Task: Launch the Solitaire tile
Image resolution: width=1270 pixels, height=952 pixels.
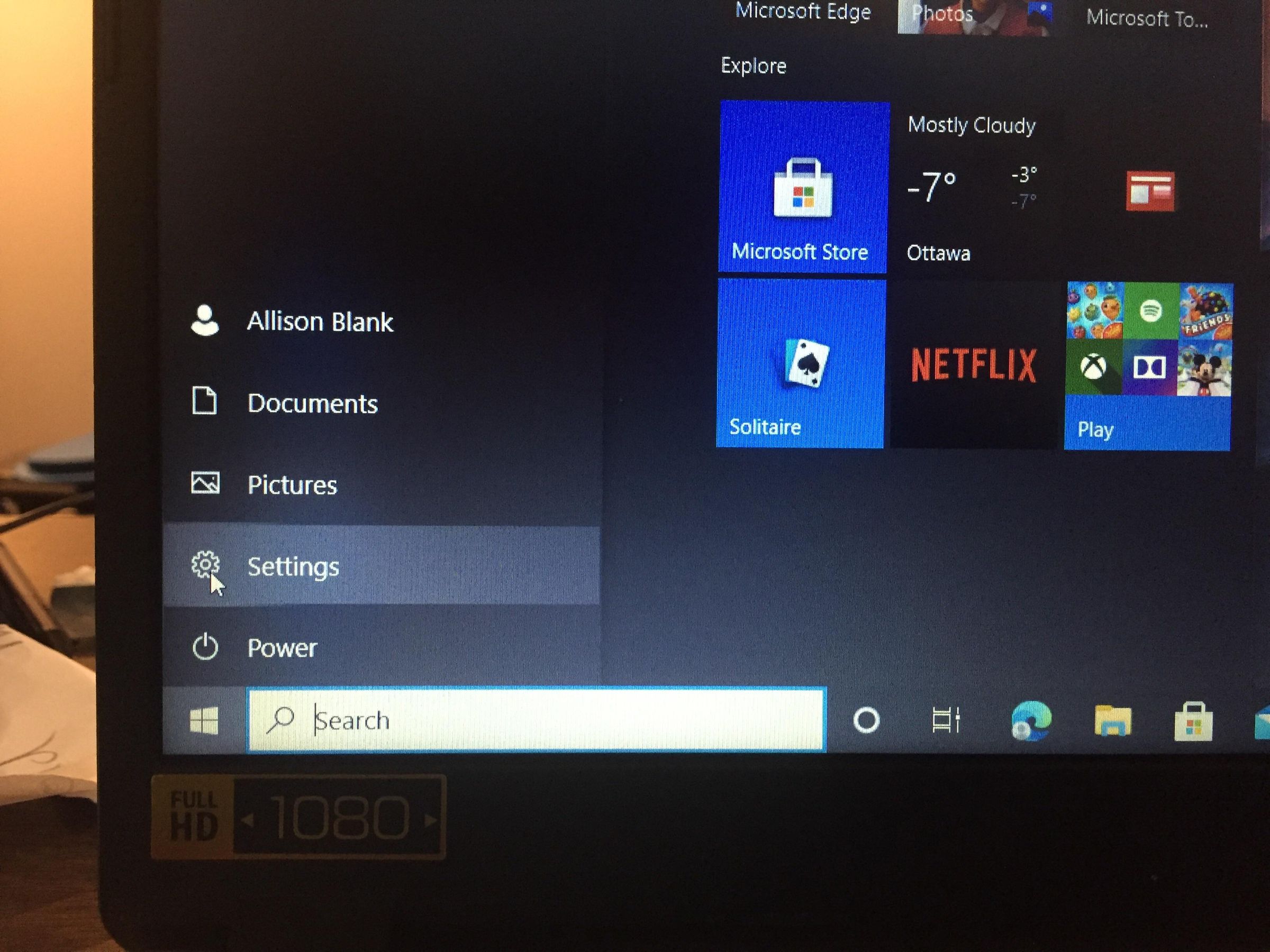Action: [x=800, y=363]
